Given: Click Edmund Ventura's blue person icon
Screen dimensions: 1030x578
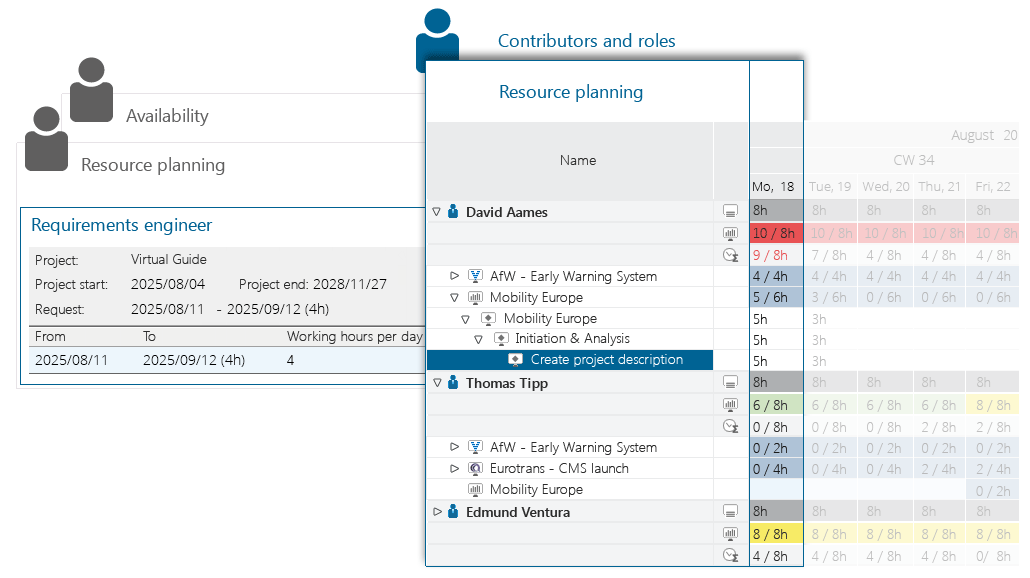Looking at the screenshot, I should click(453, 512).
